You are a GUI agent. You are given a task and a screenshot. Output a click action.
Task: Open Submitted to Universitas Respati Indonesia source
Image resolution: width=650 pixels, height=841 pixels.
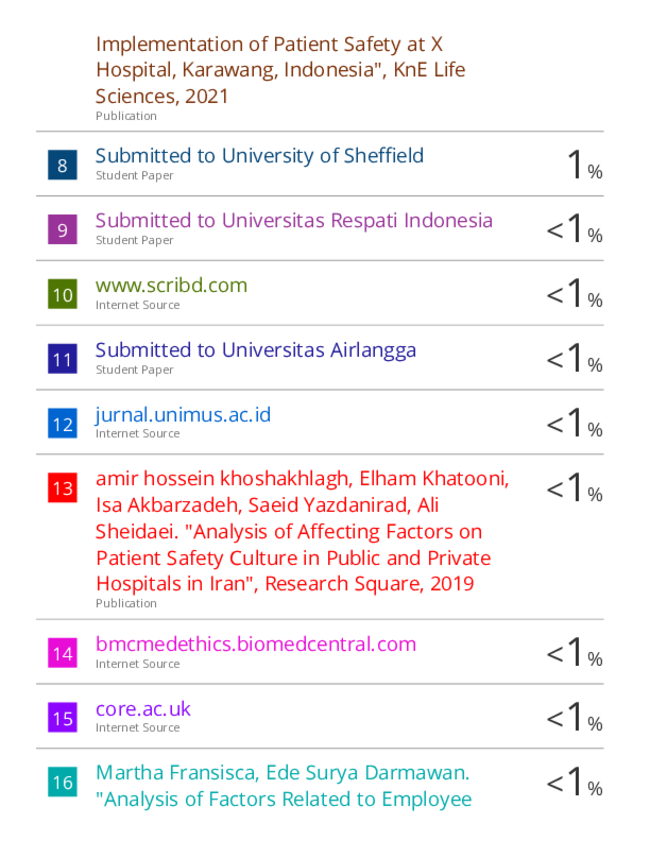(x=293, y=221)
